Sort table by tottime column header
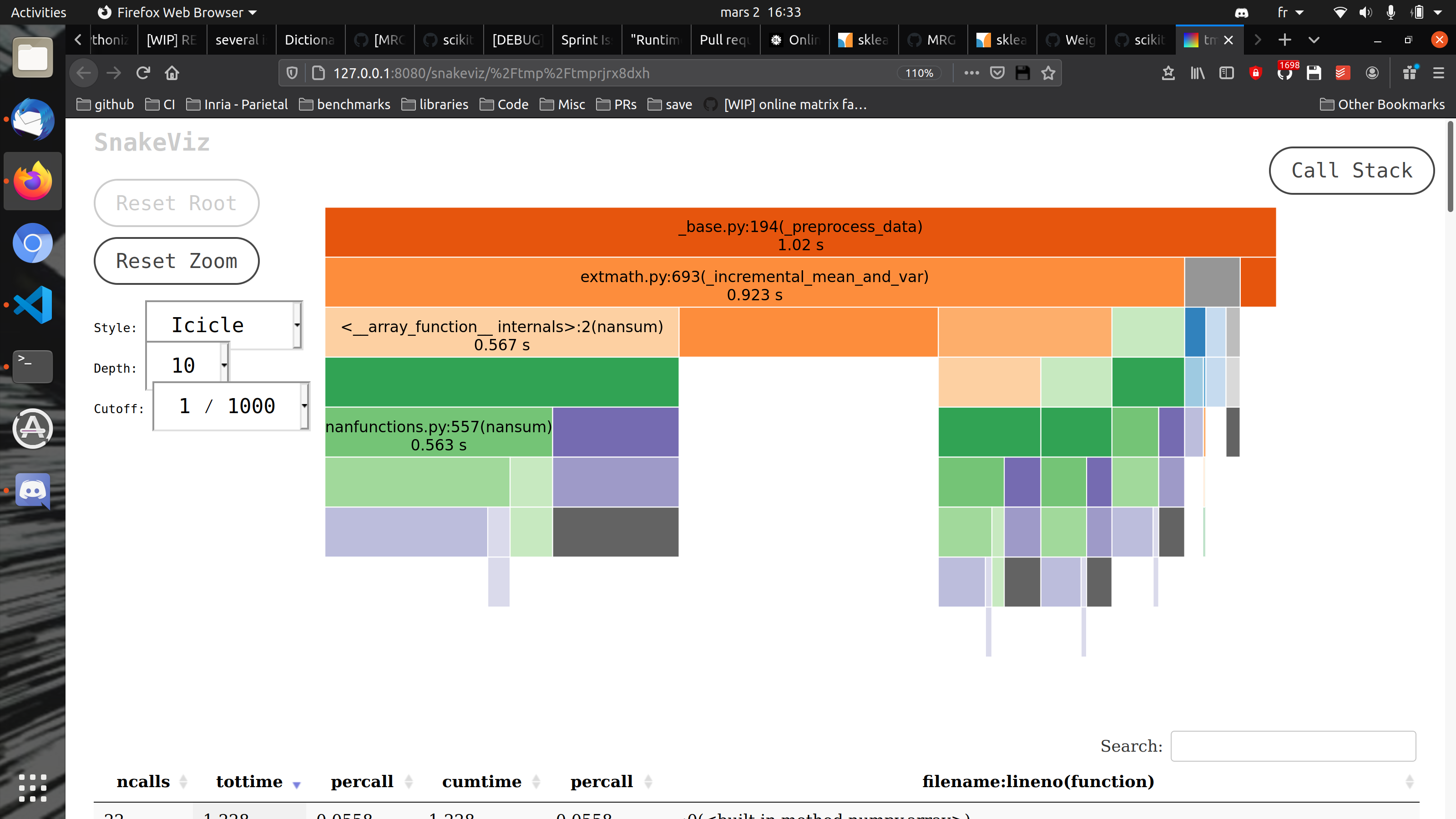Image resolution: width=1456 pixels, height=819 pixels. point(249,781)
